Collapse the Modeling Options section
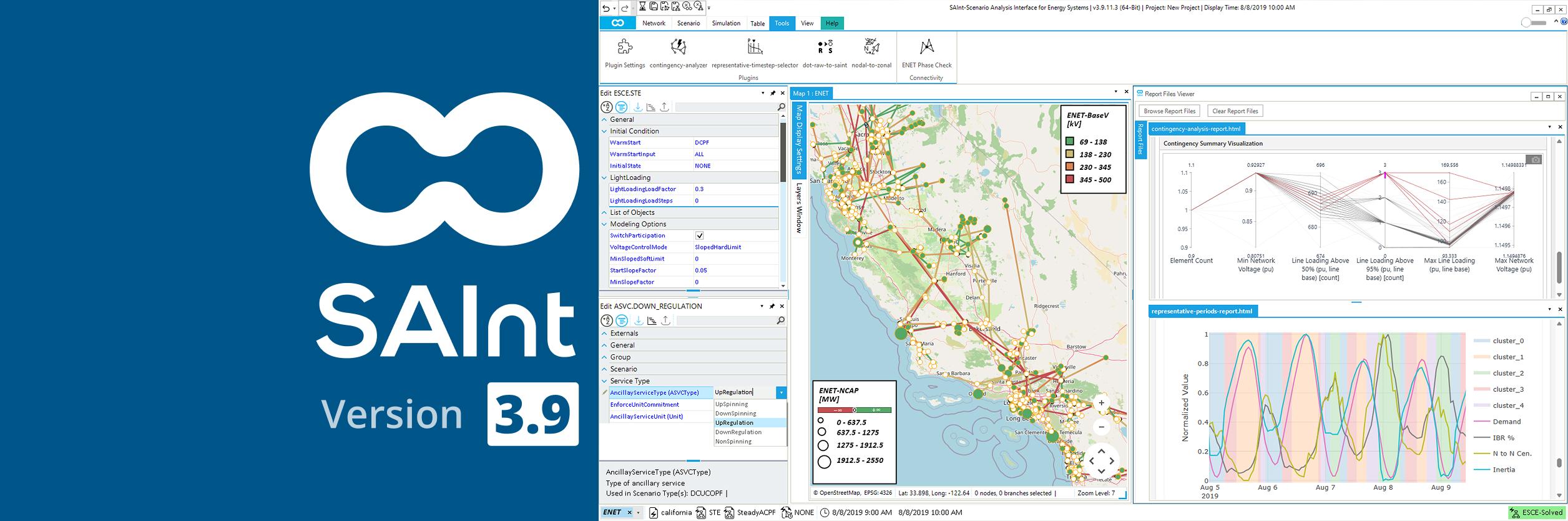Screen dimensions: 1568x521 [604, 224]
